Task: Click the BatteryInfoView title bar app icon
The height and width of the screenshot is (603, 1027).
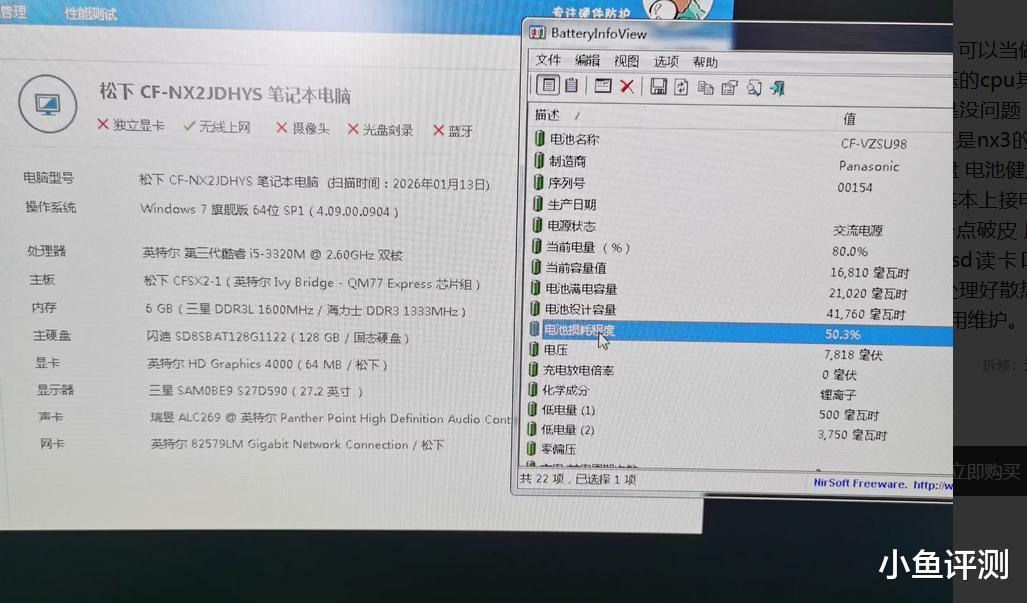Action: (537, 32)
